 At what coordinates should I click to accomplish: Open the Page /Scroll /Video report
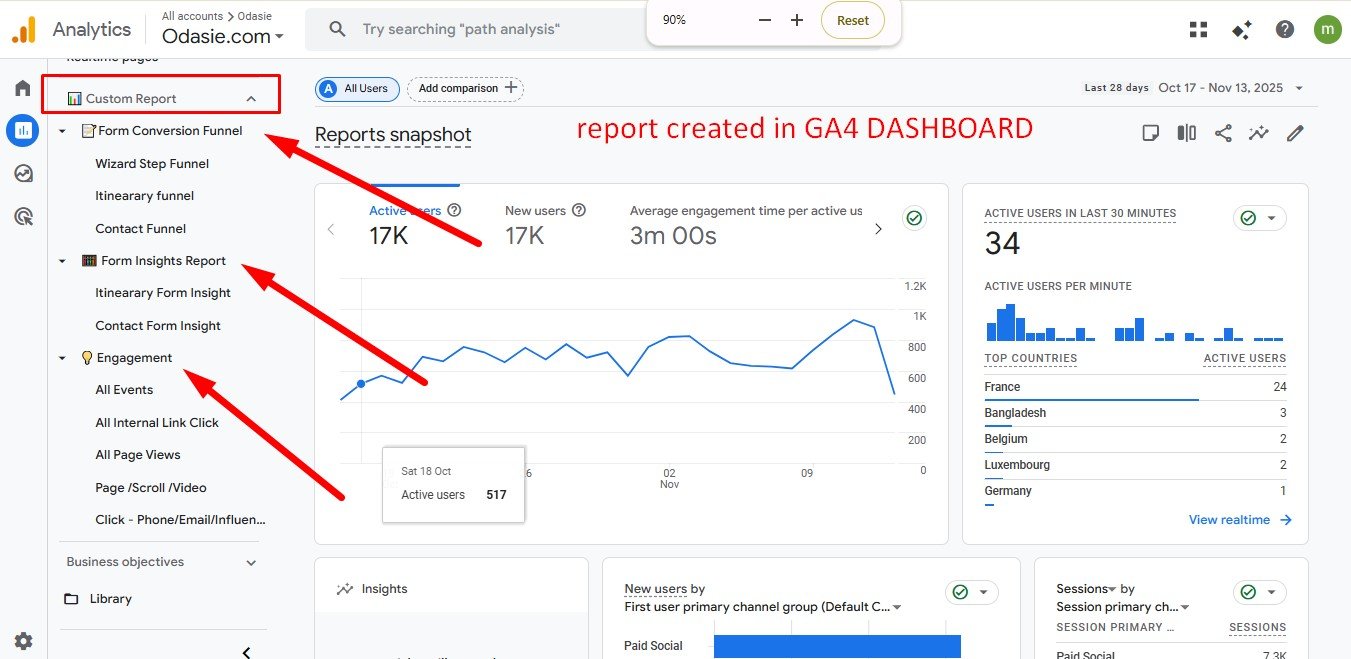pyautogui.click(x=151, y=488)
